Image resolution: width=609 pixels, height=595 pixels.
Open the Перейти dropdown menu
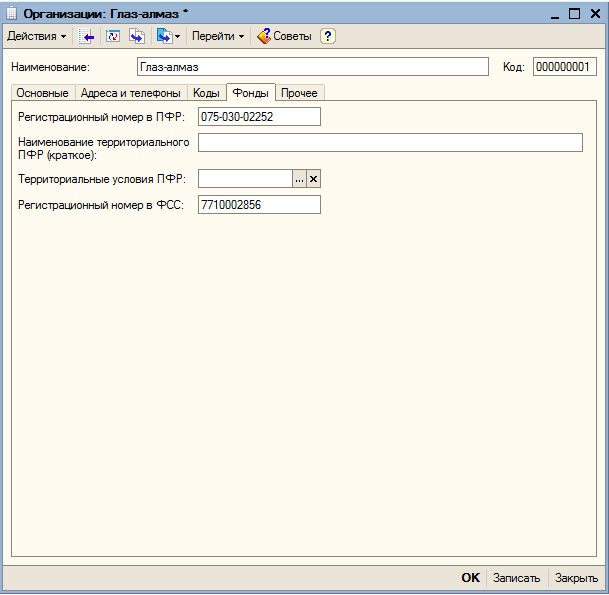pyautogui.click(x=218, y=36)
